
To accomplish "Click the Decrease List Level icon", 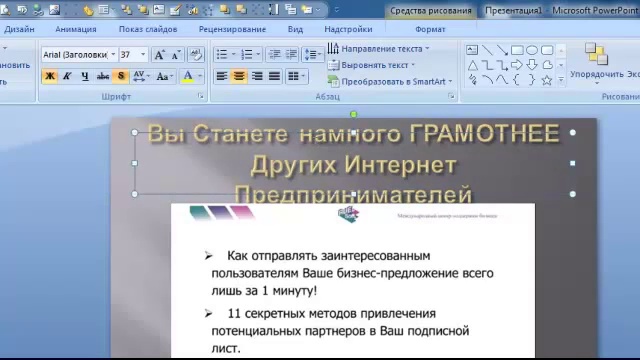I will pyautogui.click(x=275, y=54).
